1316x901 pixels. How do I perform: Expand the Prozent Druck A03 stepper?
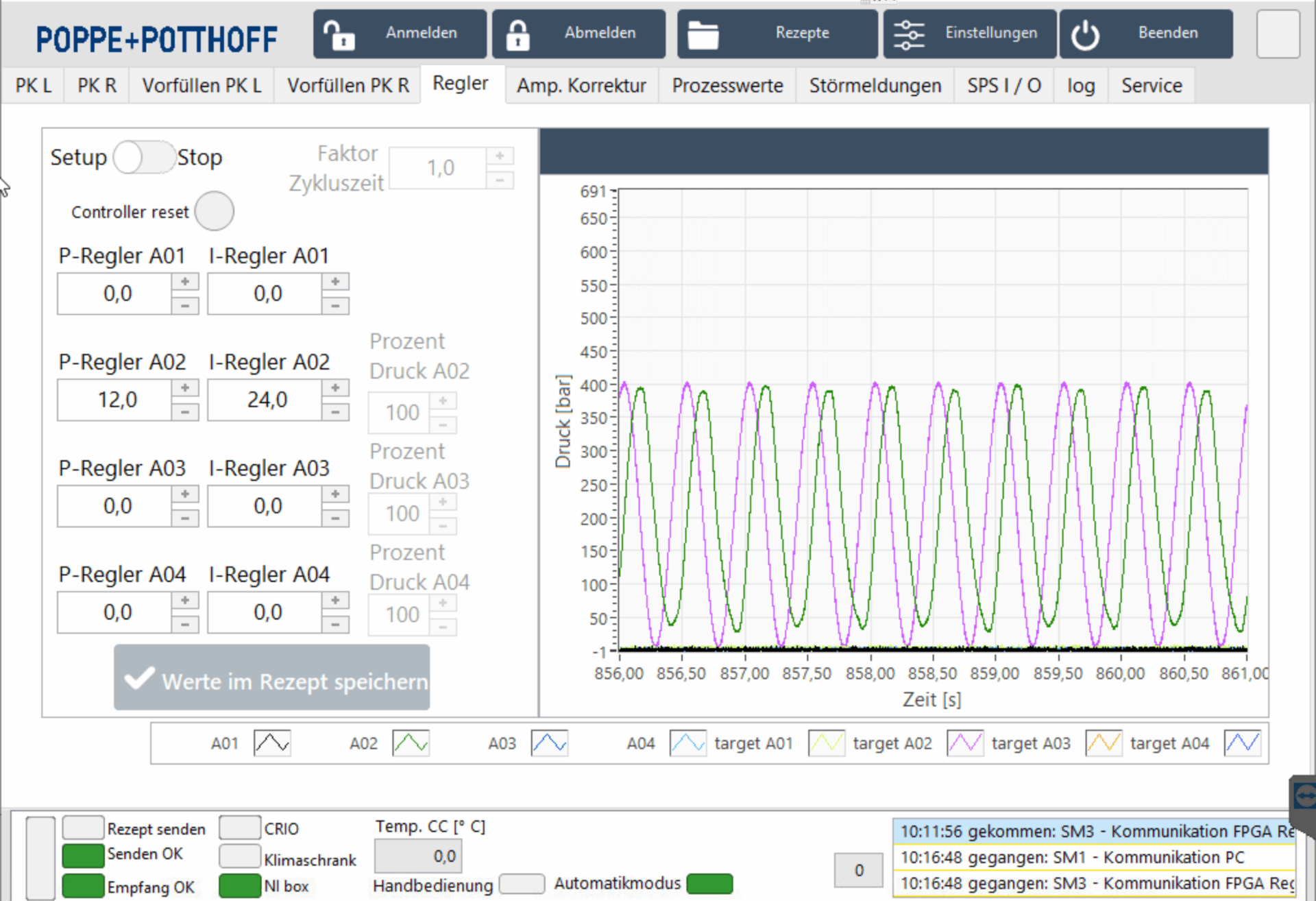pyautogui.click(x=443, y=500)
